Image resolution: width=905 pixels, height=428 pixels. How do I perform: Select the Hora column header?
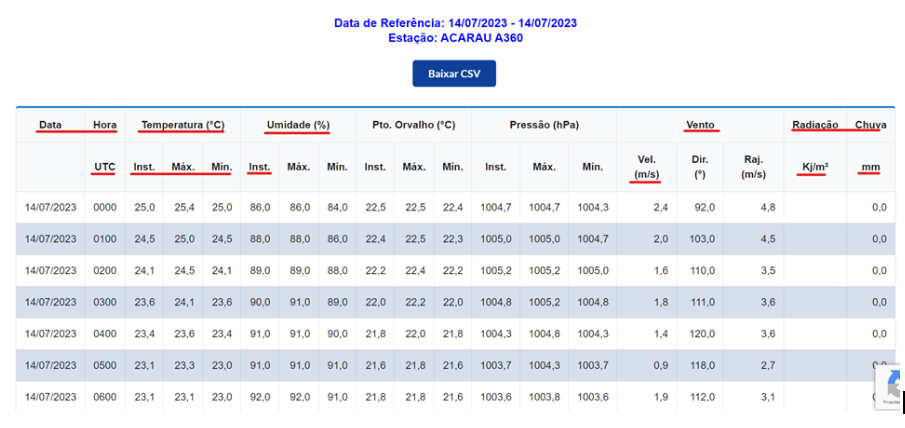tap(105, 125)
